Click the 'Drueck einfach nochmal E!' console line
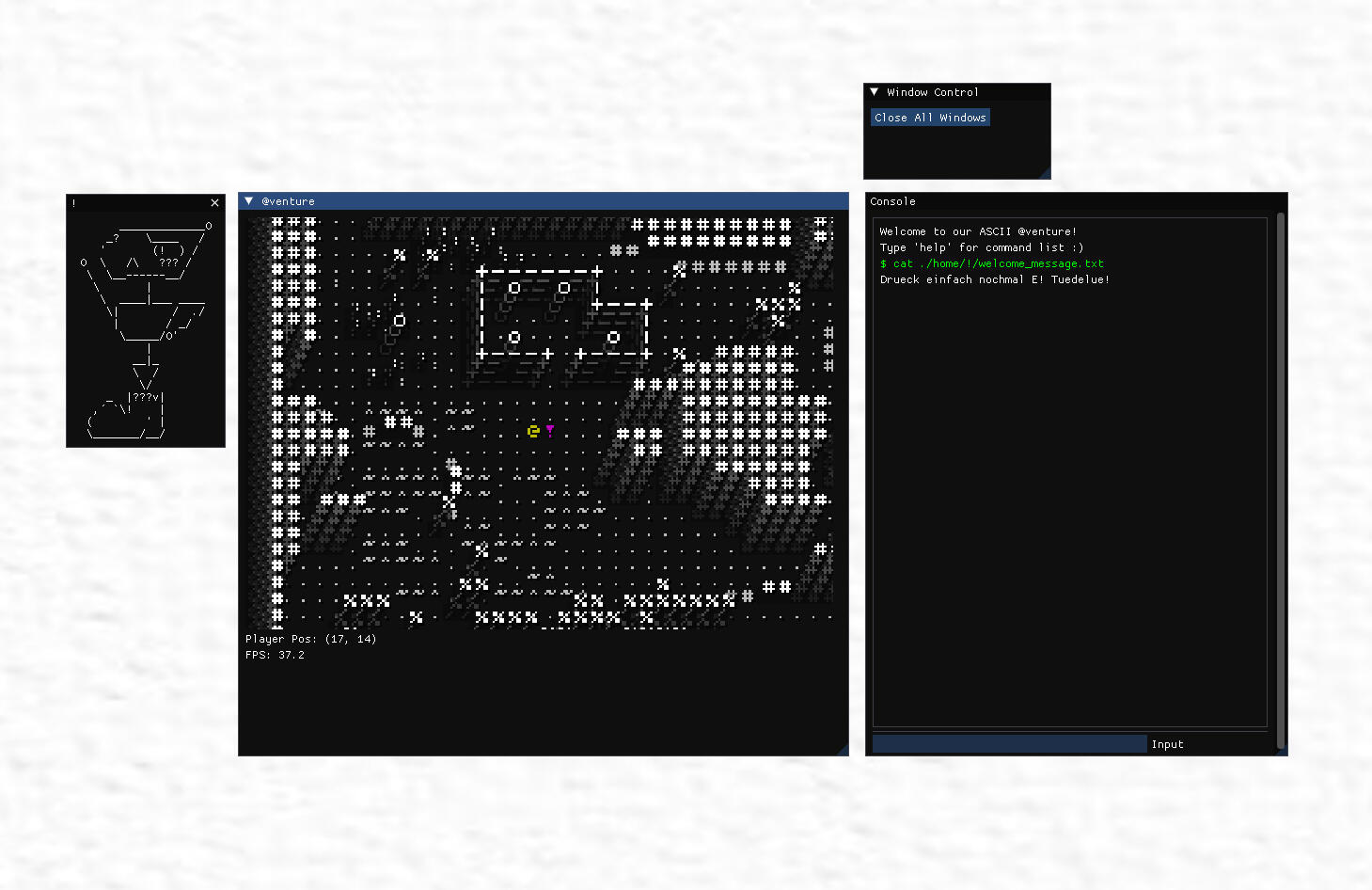This screenshot has width=1372, height=890. pos(994,279)
